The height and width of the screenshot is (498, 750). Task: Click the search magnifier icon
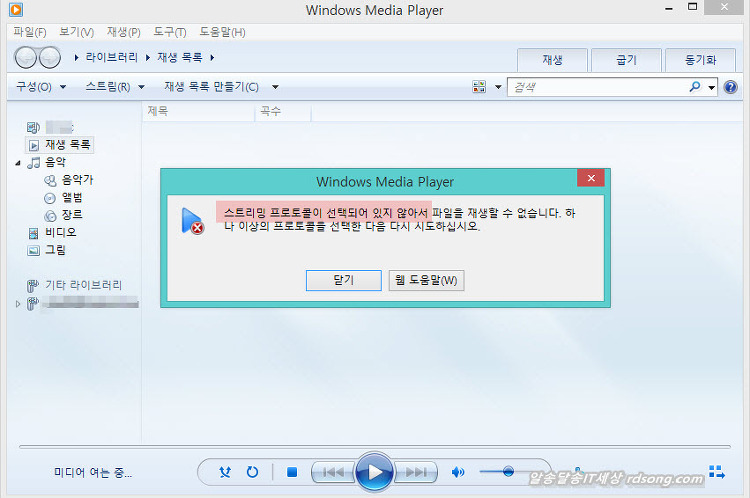tap(695, 87)
